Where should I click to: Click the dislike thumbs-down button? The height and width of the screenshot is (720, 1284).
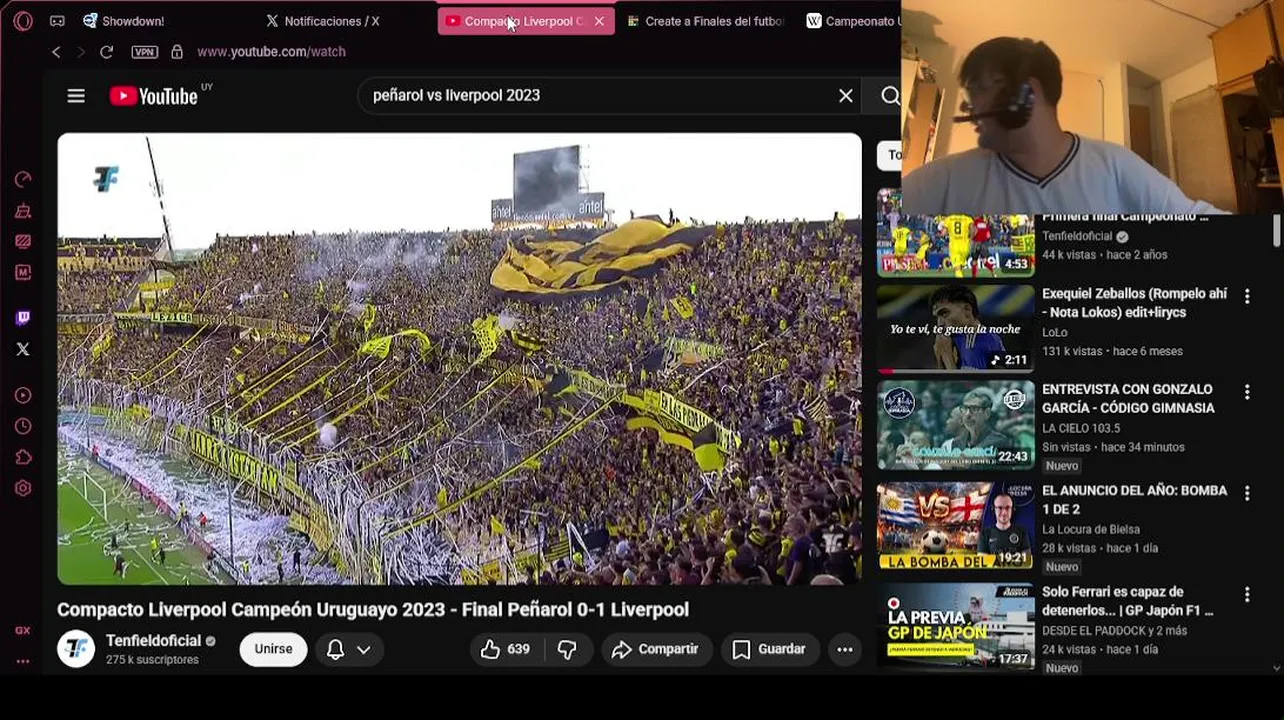(x=567, y=649)
